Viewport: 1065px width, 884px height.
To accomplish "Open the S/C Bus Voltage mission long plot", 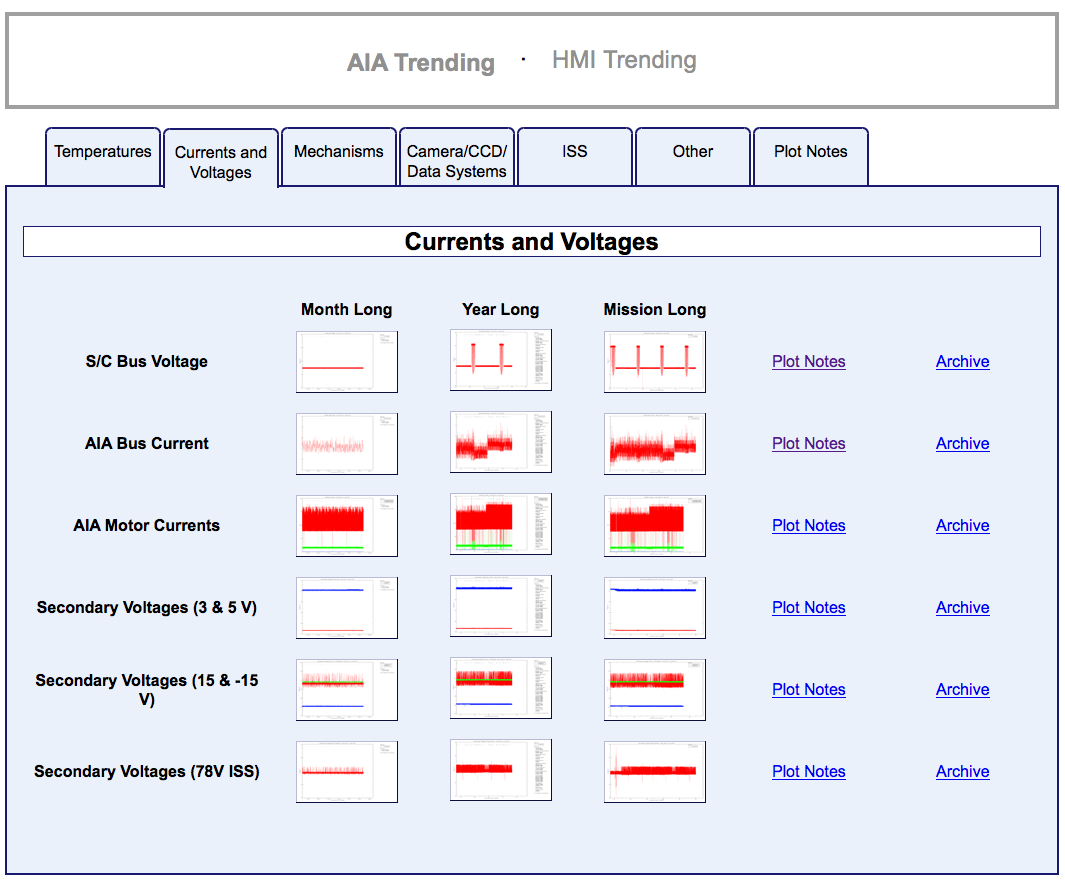I will [x=654, y=362].
